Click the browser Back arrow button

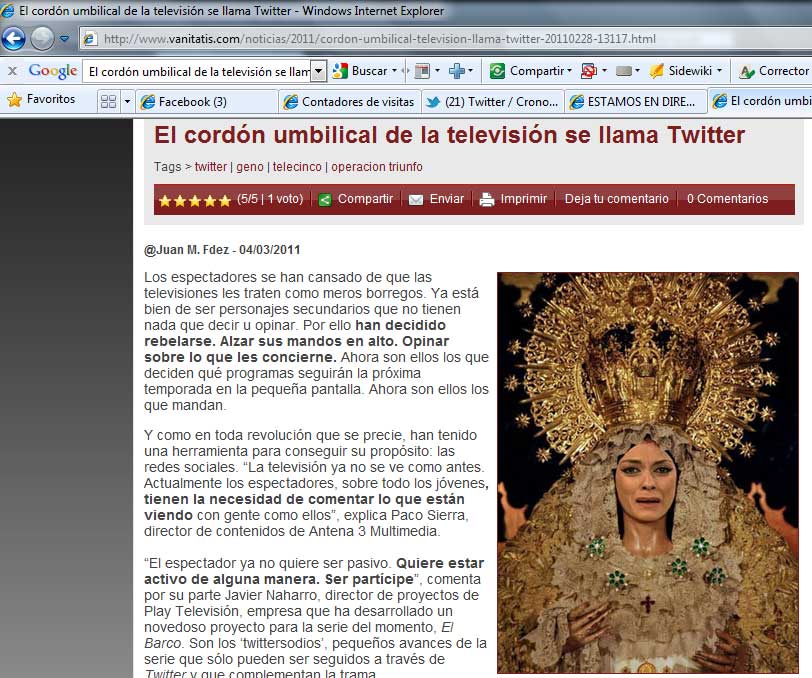pyautogui.click(x=14, y=39)
